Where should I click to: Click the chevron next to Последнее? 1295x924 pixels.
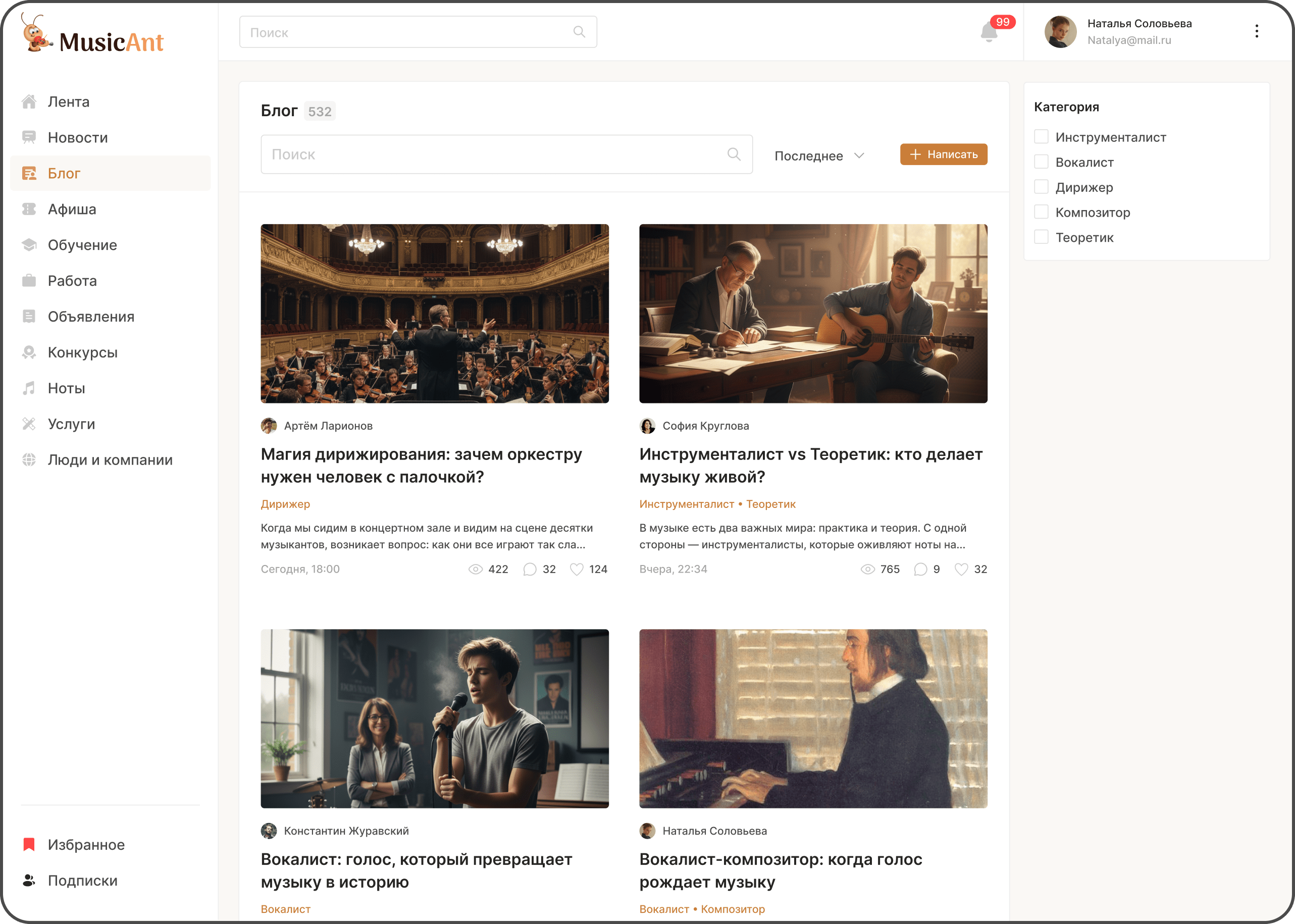point(859,156)
